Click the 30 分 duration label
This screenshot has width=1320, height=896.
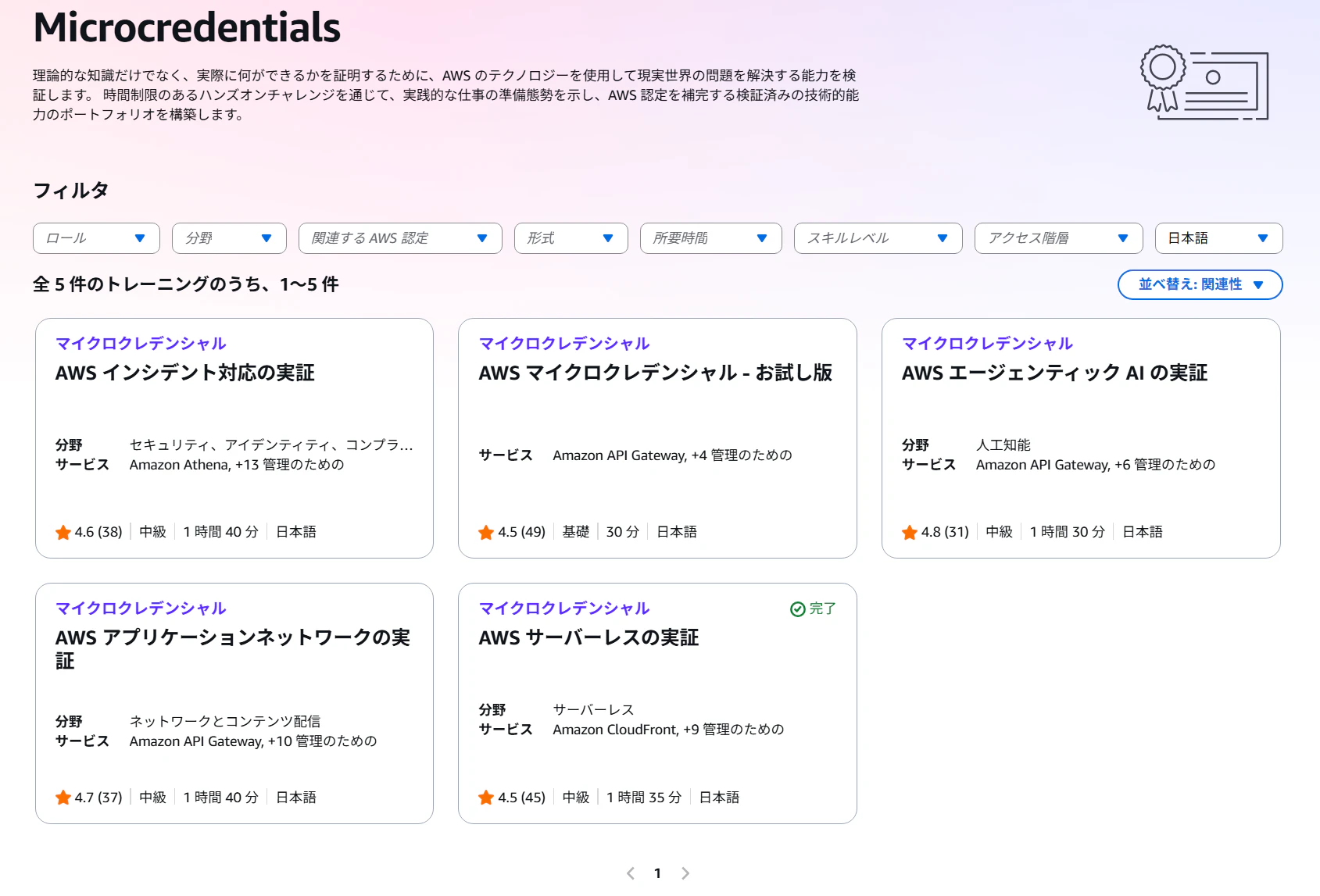pyautogui.click(x=623, y=532)
